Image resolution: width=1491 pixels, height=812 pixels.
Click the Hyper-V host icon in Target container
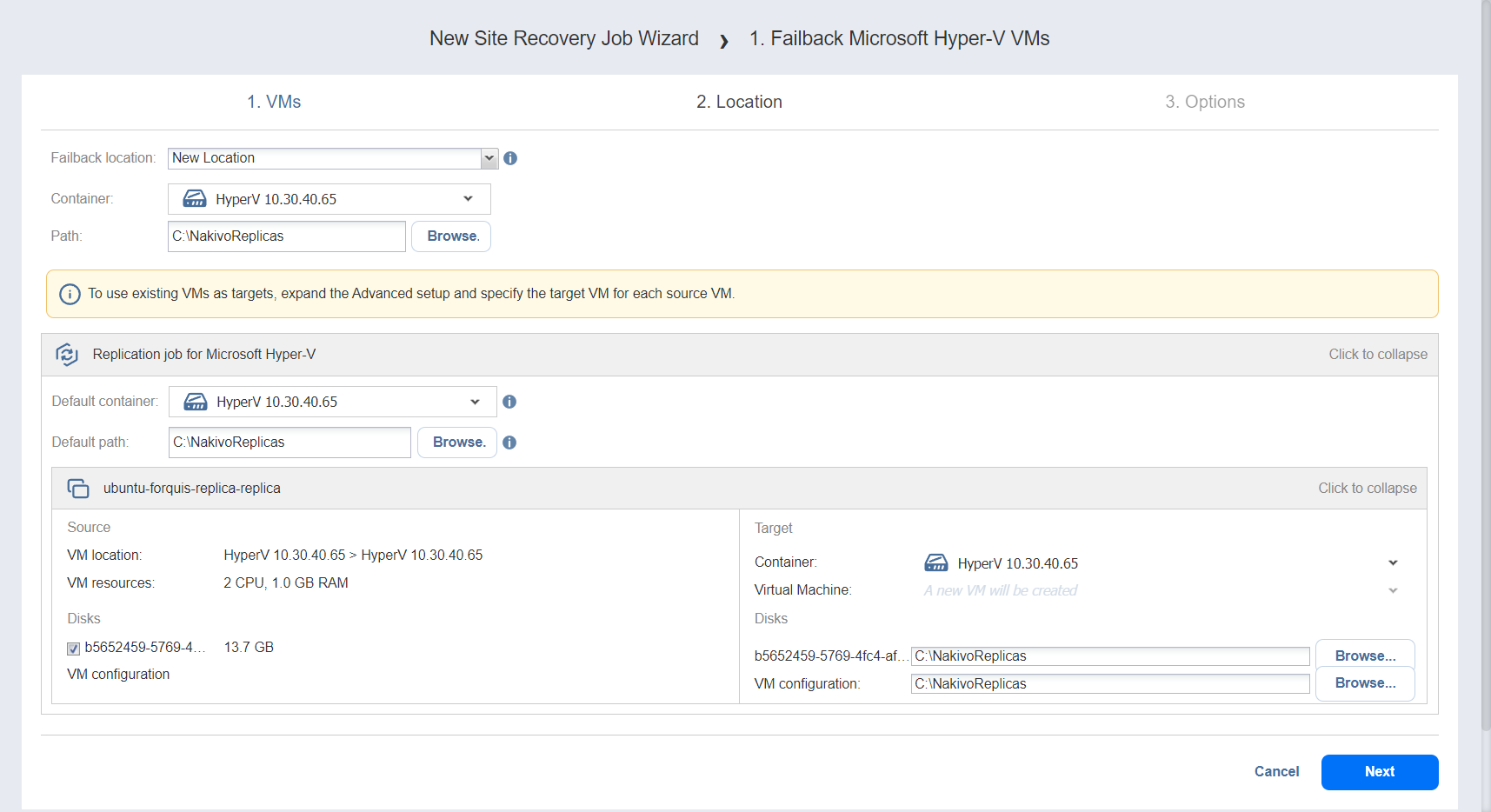pos(935,563)
